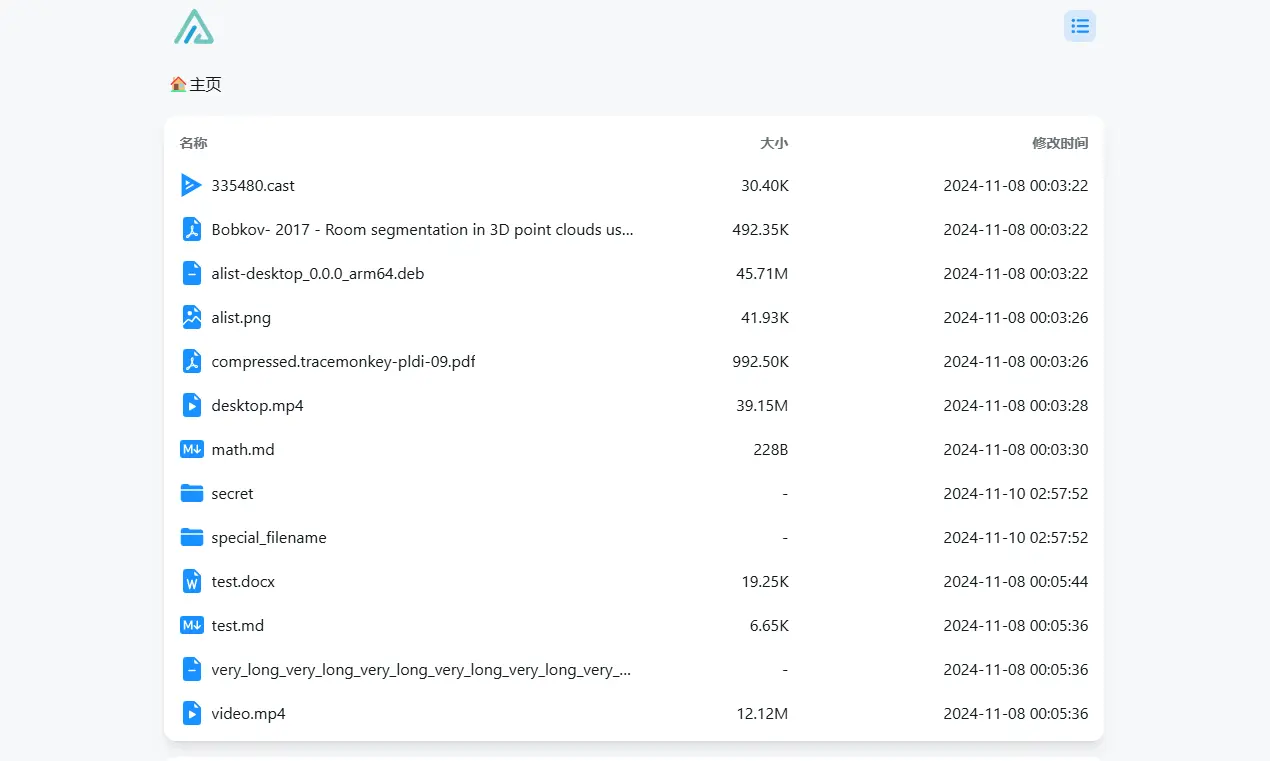Sort files by 大小 column header
This screenshot has height=761, width=1270.
click(x=773, y=143)
